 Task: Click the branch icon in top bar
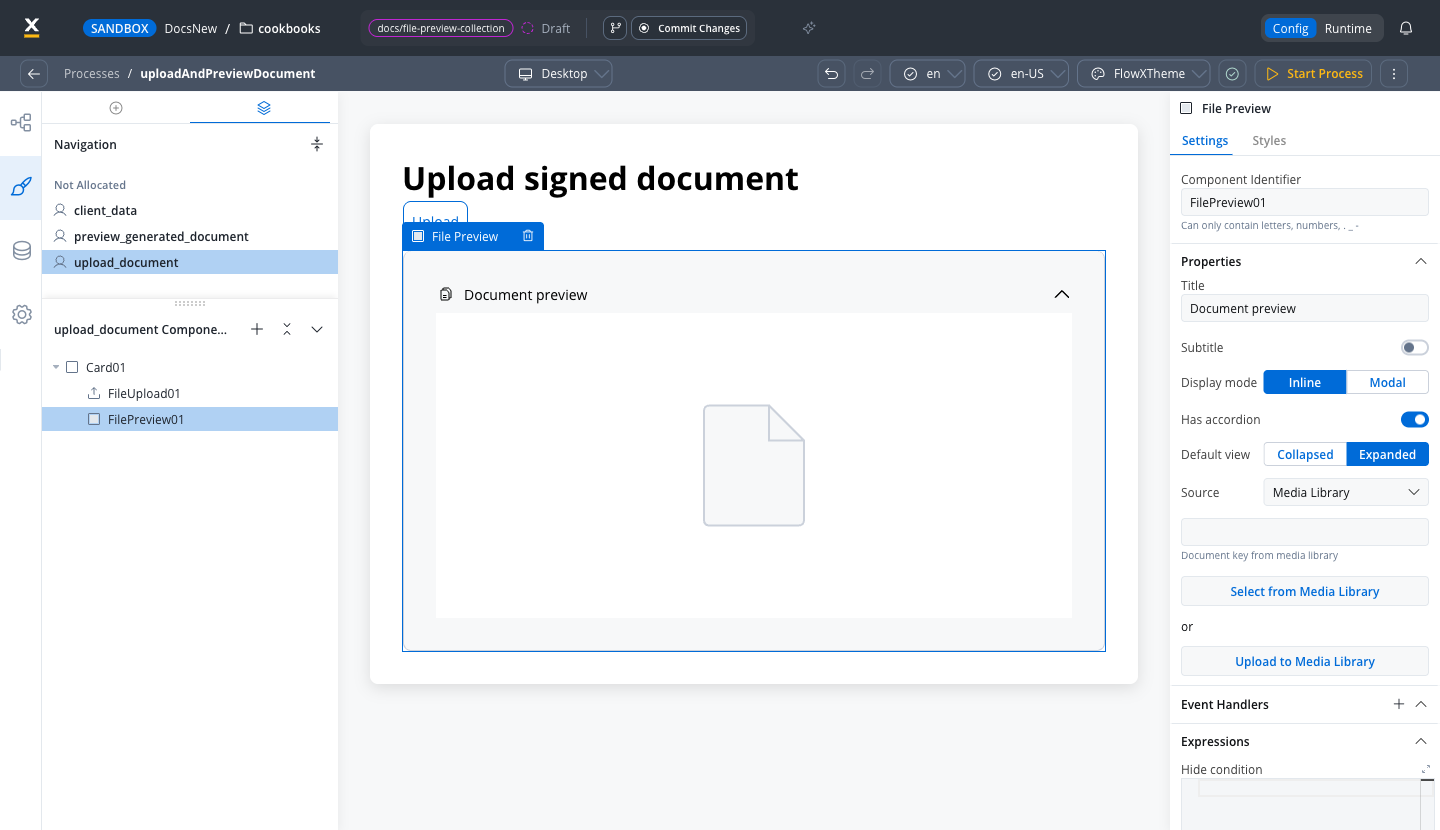point(615,28)
